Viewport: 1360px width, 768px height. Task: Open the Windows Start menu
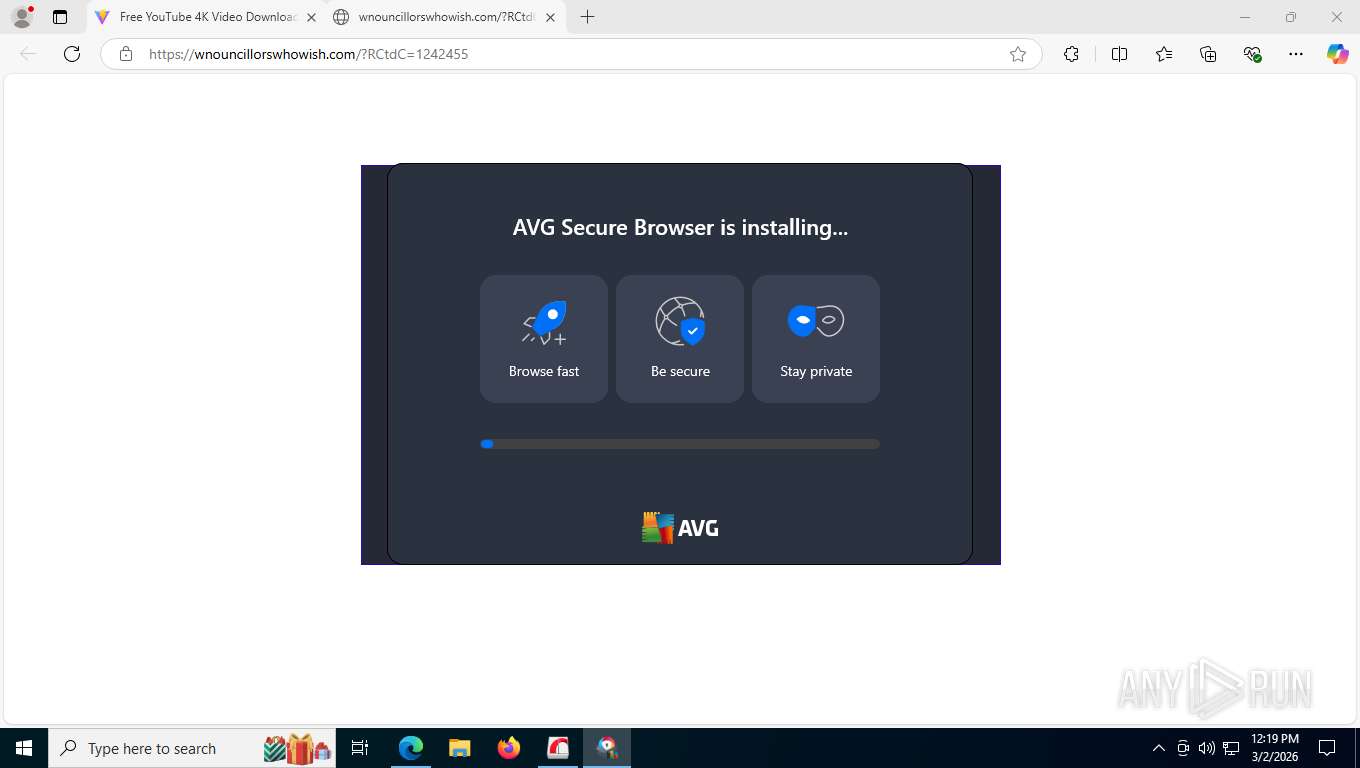pyautogui.click(x=23, y=748)
